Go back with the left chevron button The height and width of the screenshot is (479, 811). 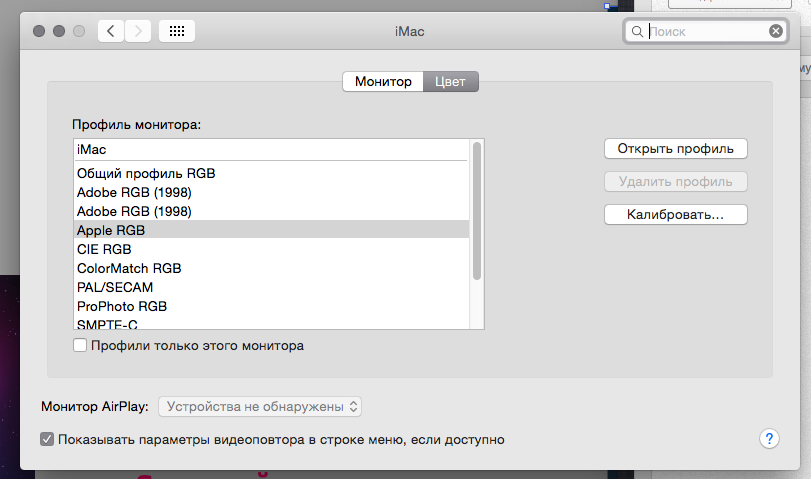click(x=111, y=32)
